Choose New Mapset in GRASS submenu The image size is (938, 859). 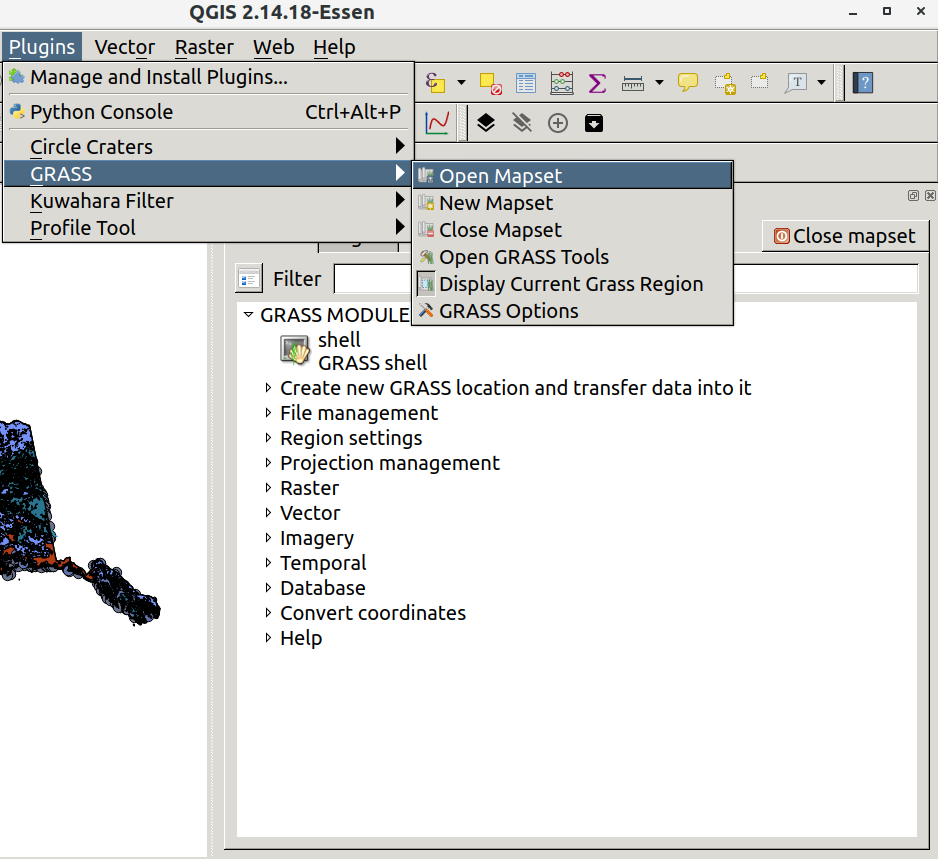tap(572, 203)
